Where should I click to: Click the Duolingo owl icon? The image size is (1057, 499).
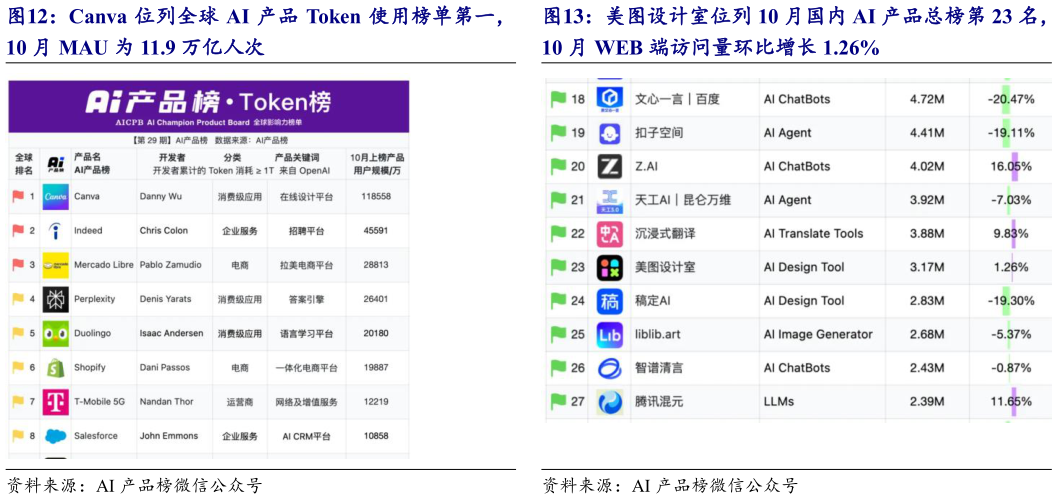pos(55,333)
